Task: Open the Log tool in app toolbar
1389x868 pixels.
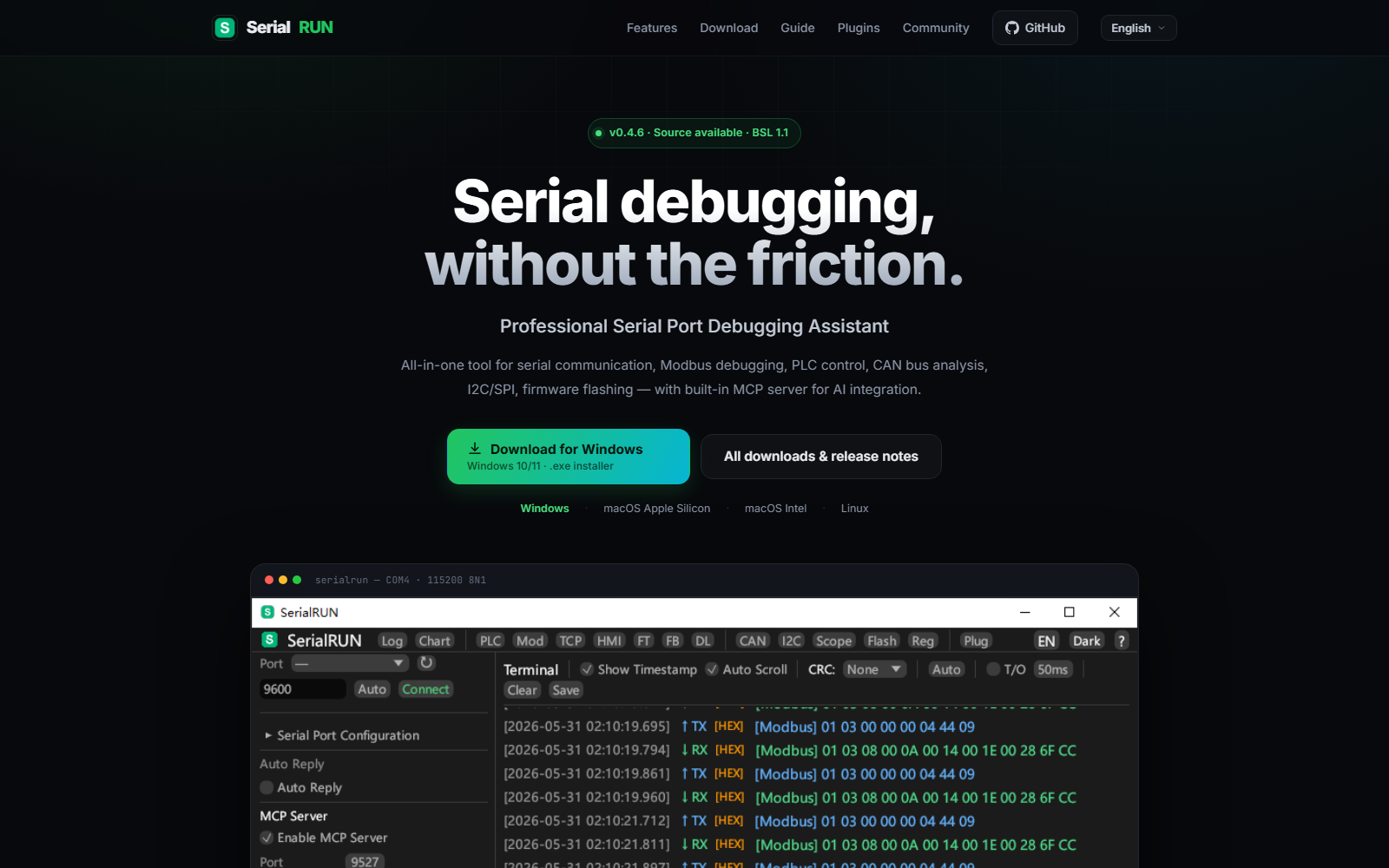Action: pyautogui.click(x=392, y=641)
